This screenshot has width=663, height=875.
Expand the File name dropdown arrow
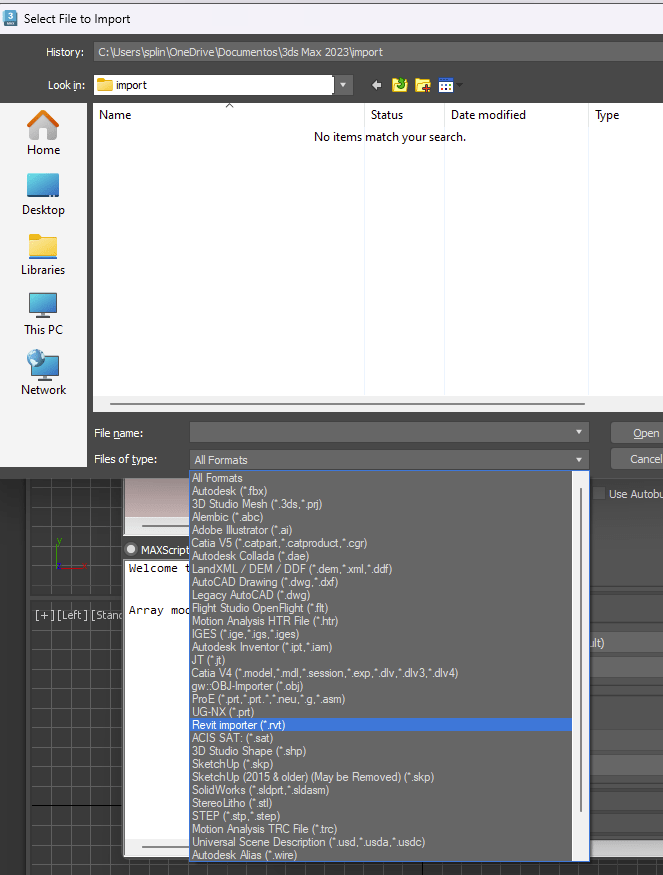579,432
